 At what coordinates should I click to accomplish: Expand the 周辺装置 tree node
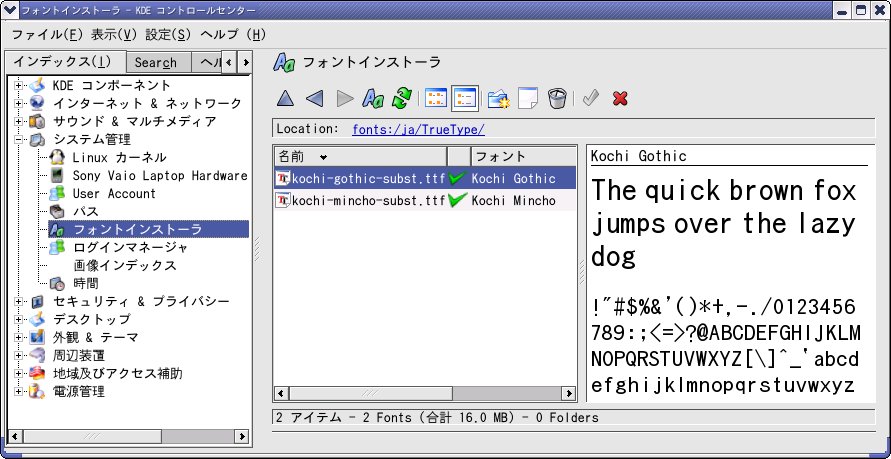click(19, 356)
